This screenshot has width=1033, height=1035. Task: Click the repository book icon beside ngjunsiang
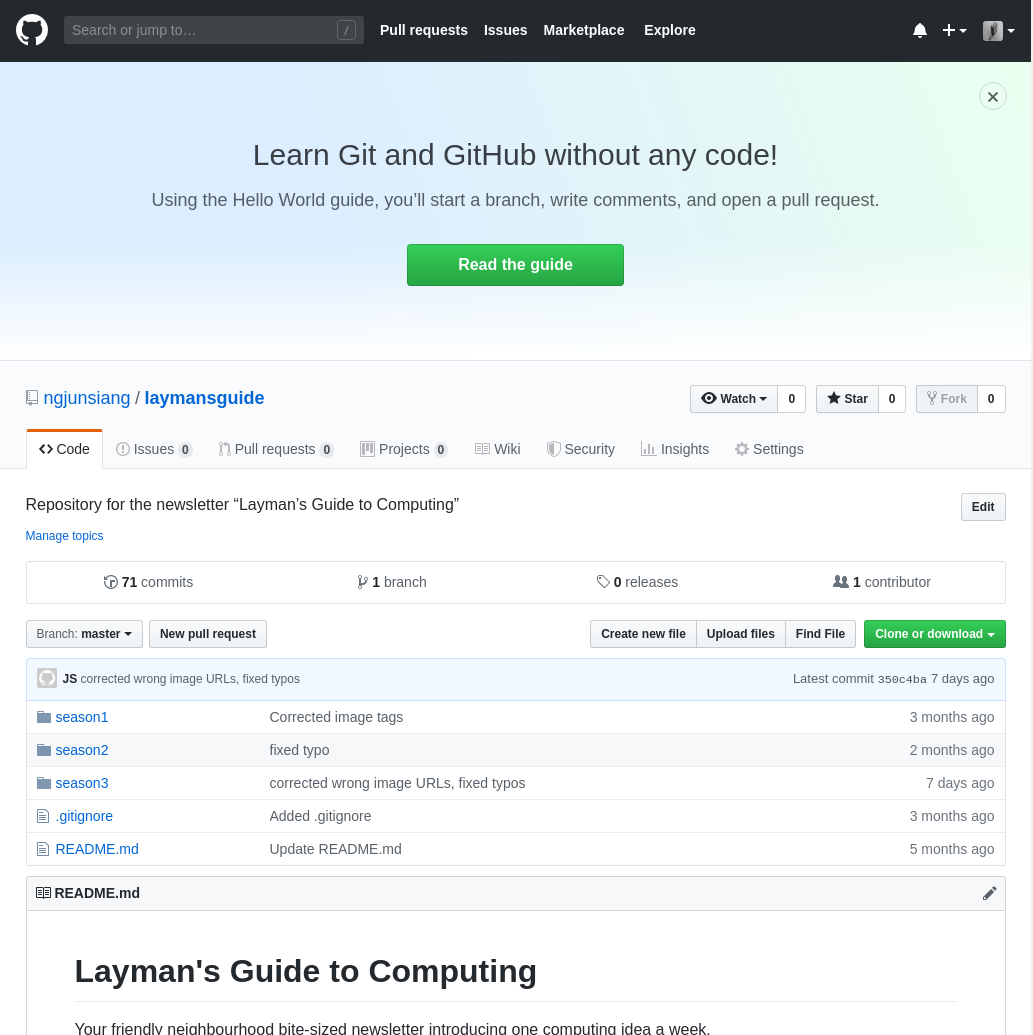coord(32,398)
